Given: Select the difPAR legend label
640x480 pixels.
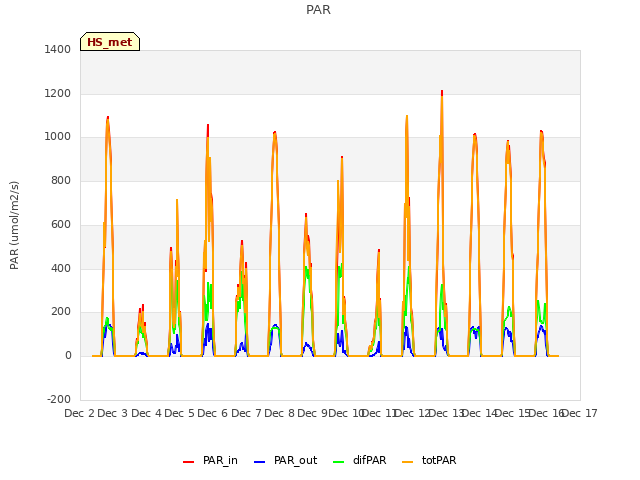Looking at the screenshot, I should 369,460.
